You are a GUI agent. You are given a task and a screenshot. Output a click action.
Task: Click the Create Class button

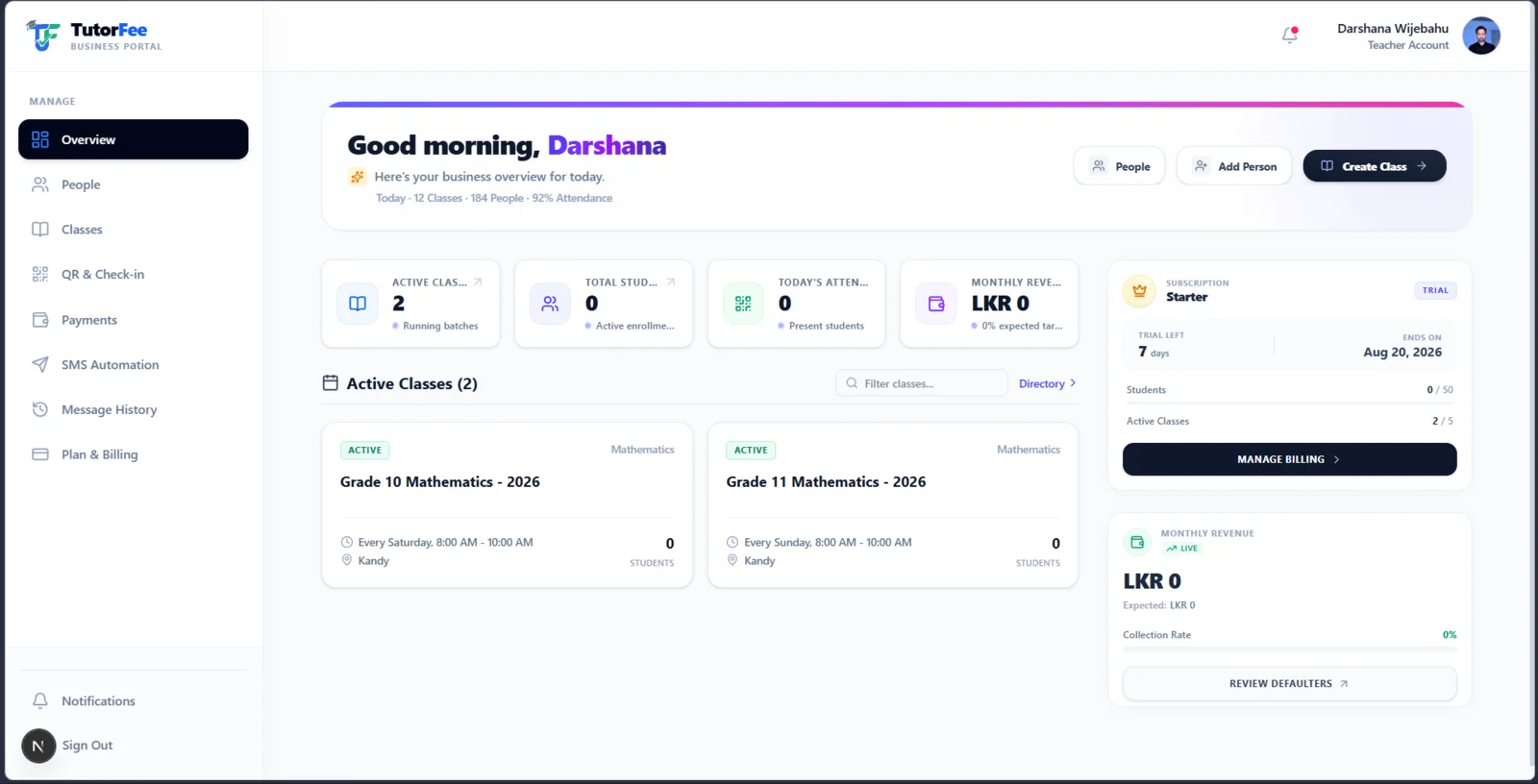coord(1375,166)
